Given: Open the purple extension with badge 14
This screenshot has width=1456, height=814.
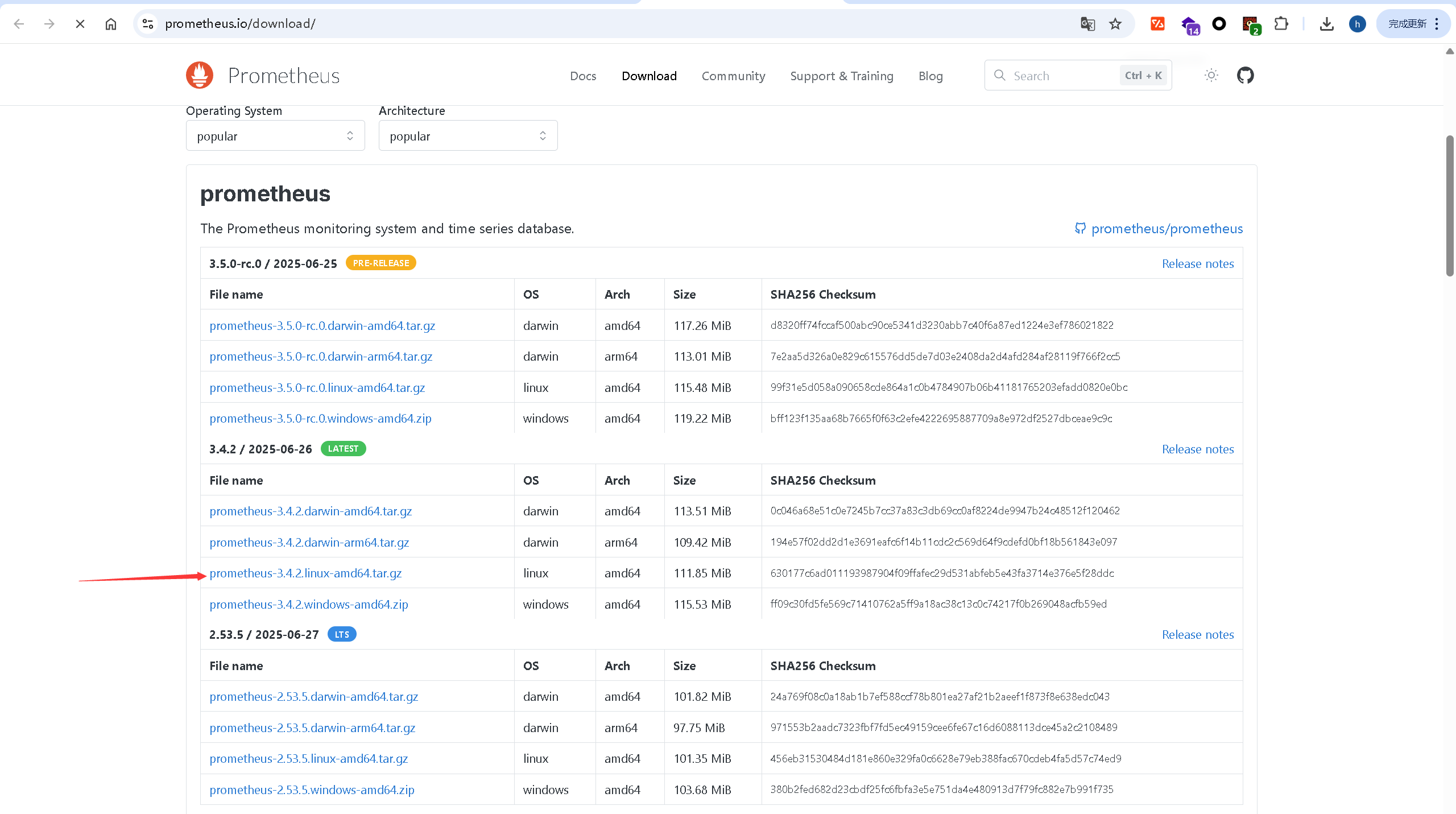Looking at the screenshot, I should point(1189,25).
